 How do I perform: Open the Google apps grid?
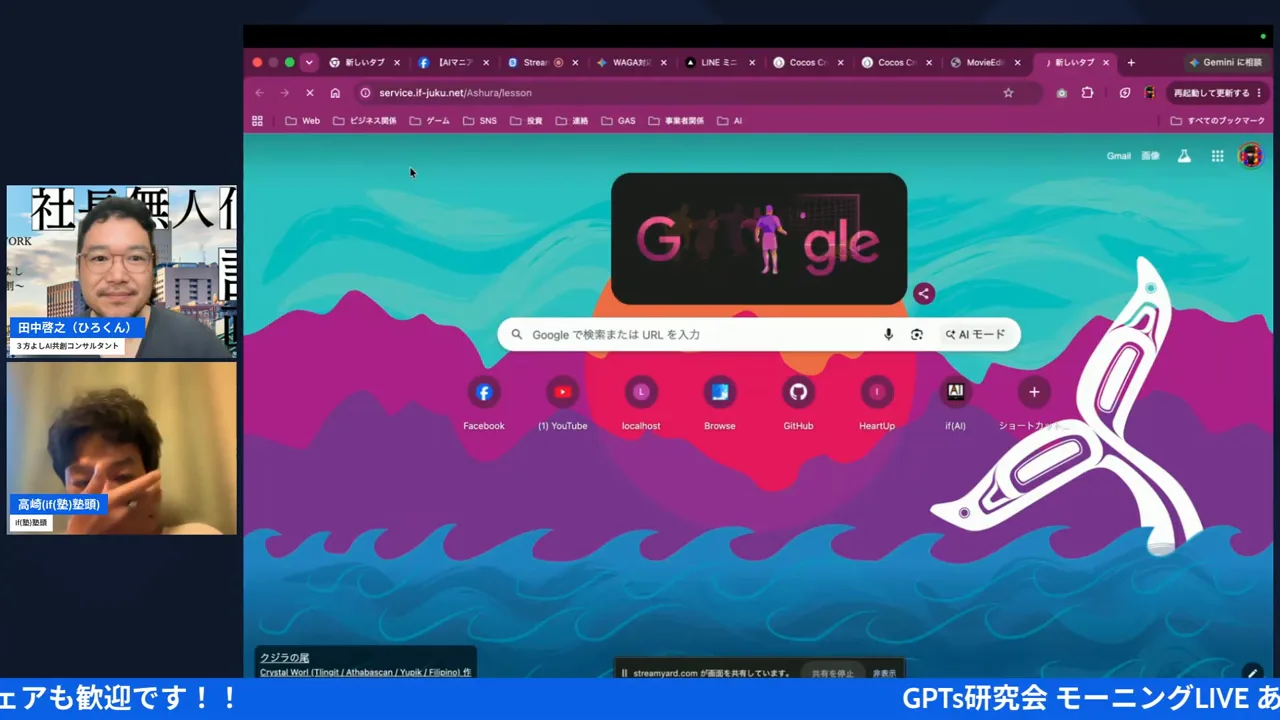tap(1217, 156)
